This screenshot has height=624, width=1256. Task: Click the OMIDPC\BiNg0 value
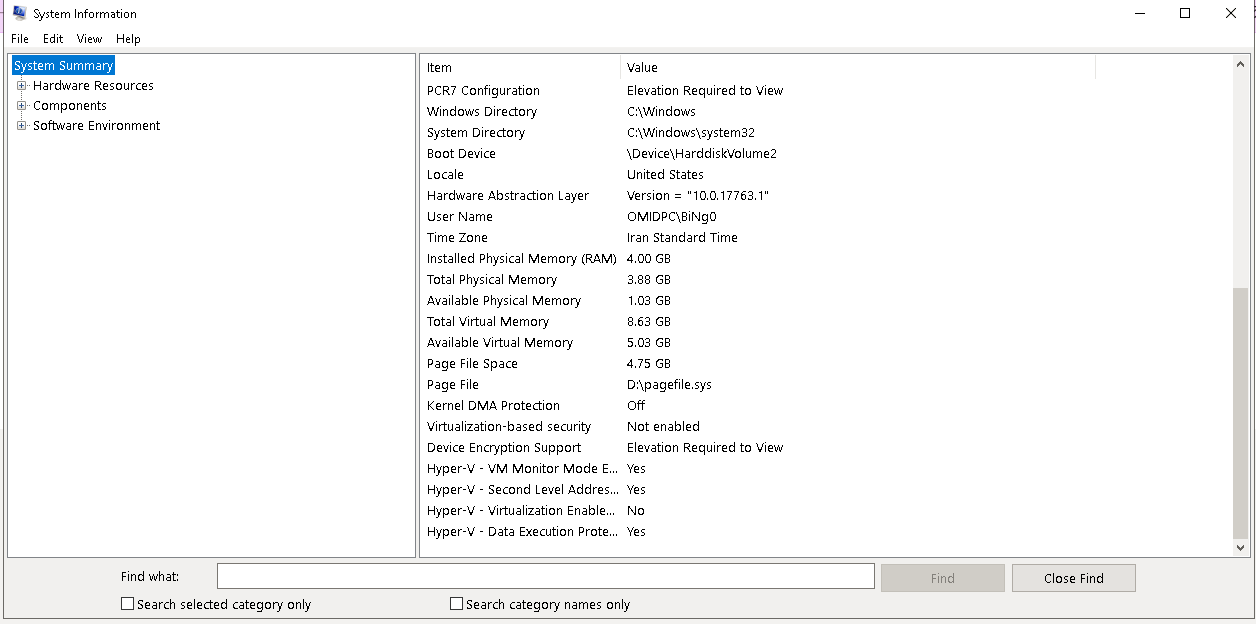671,217
